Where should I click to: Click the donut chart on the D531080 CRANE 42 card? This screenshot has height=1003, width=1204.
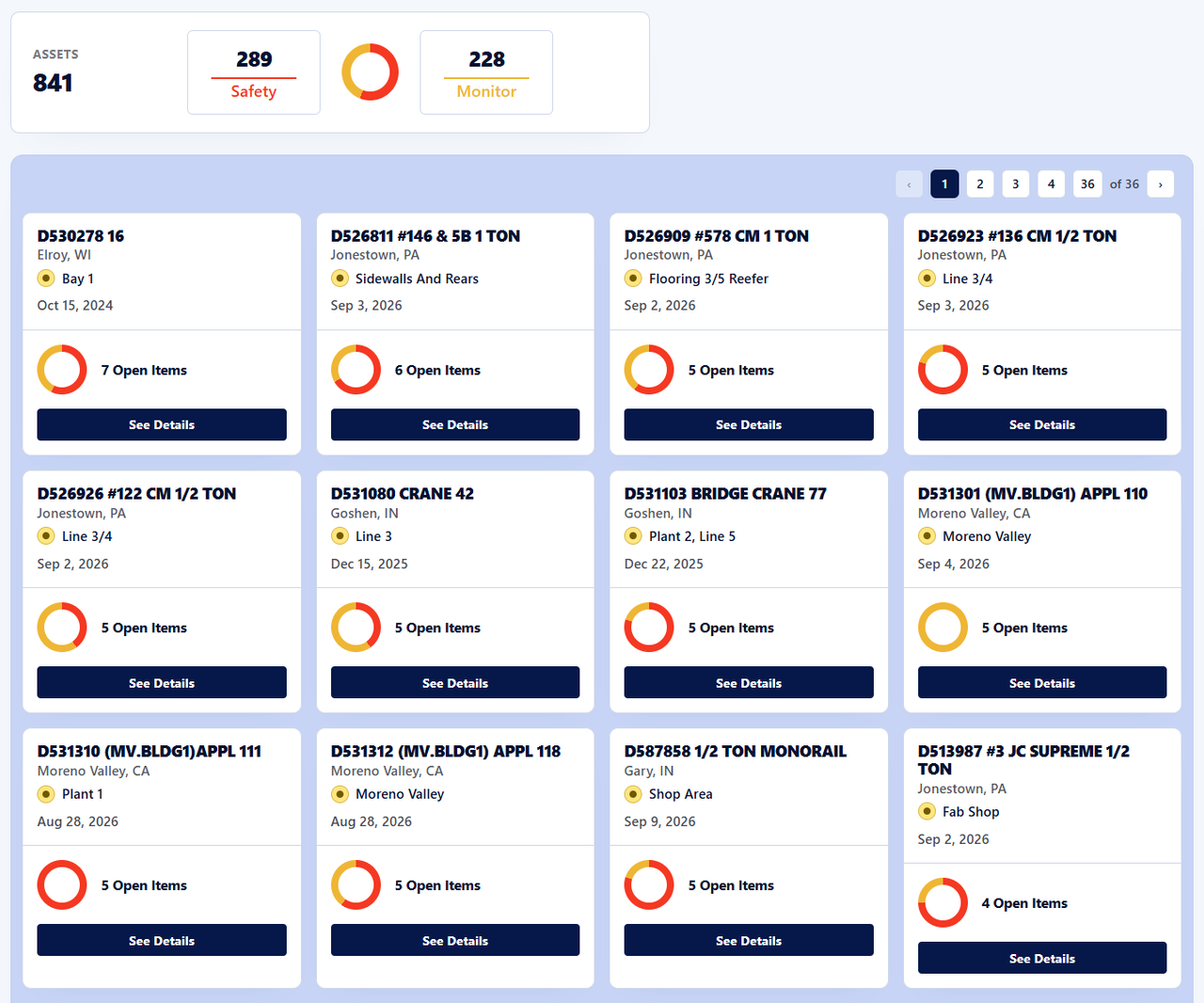pos(356,628)
